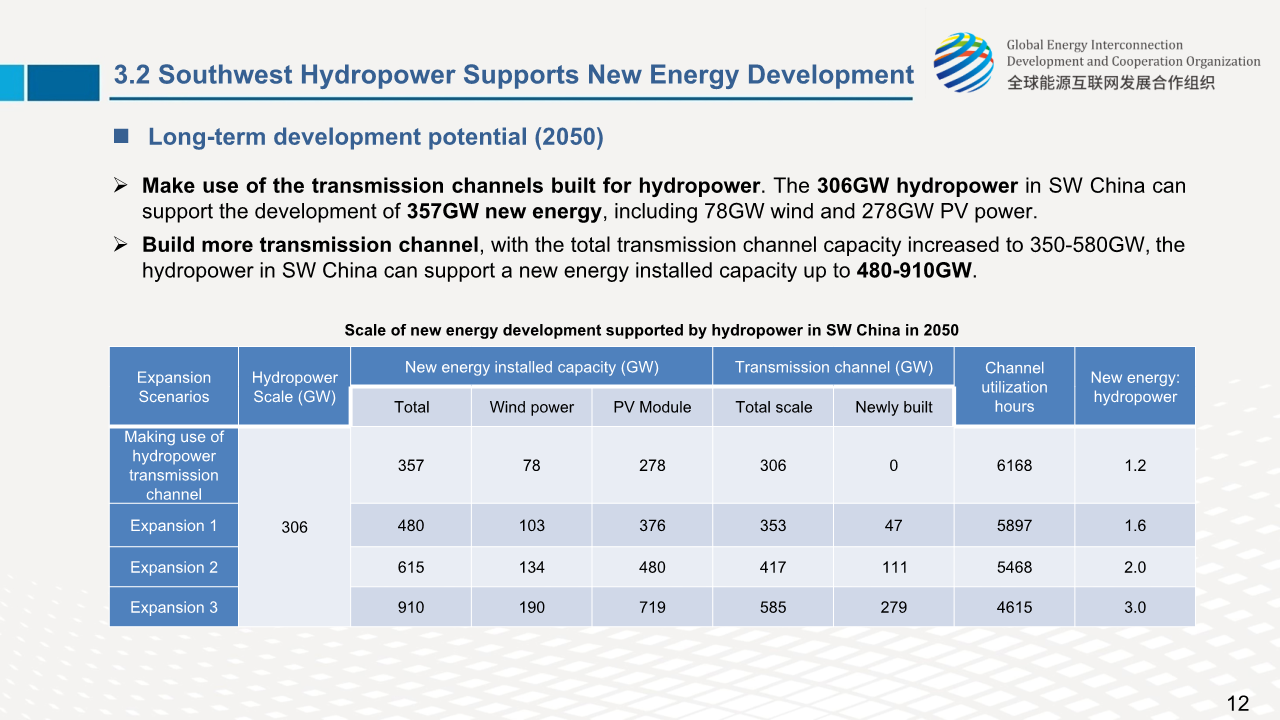Select the 'Expansion 3' row label
Image resolution: width=1280 pixels, height=720 pixels.
(174, 607)
